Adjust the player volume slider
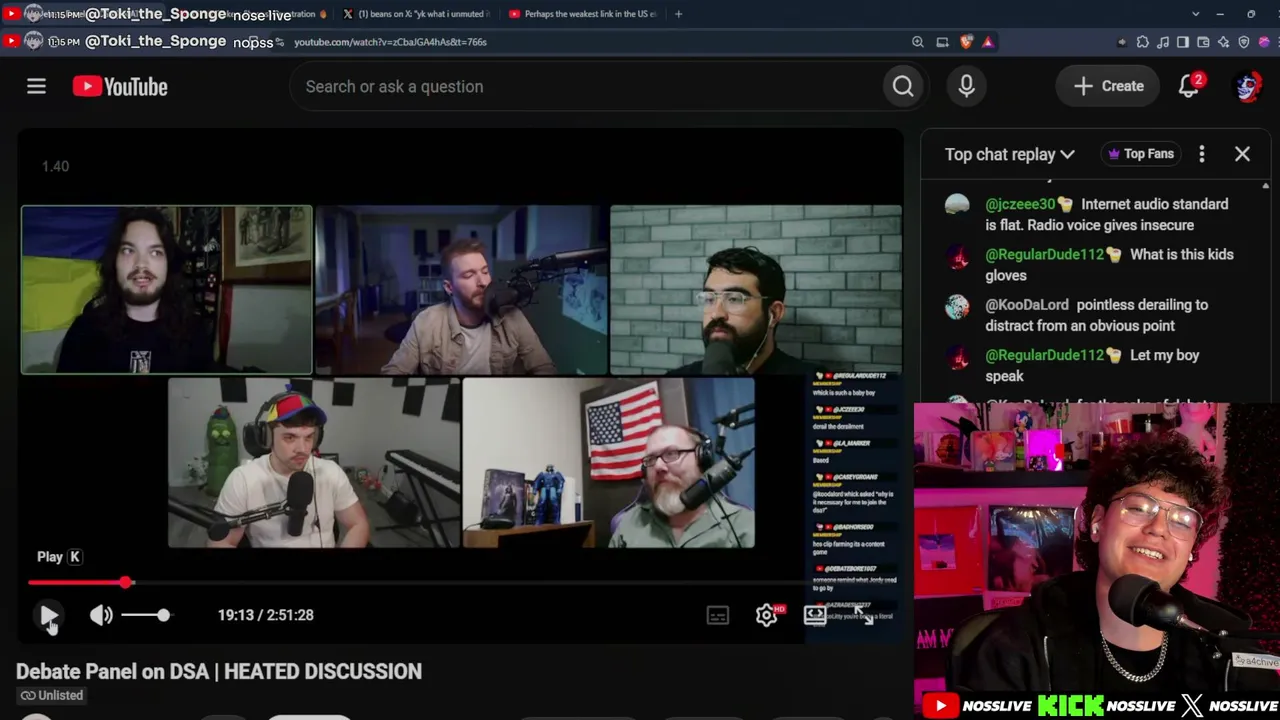 click(x=146, y=615)
